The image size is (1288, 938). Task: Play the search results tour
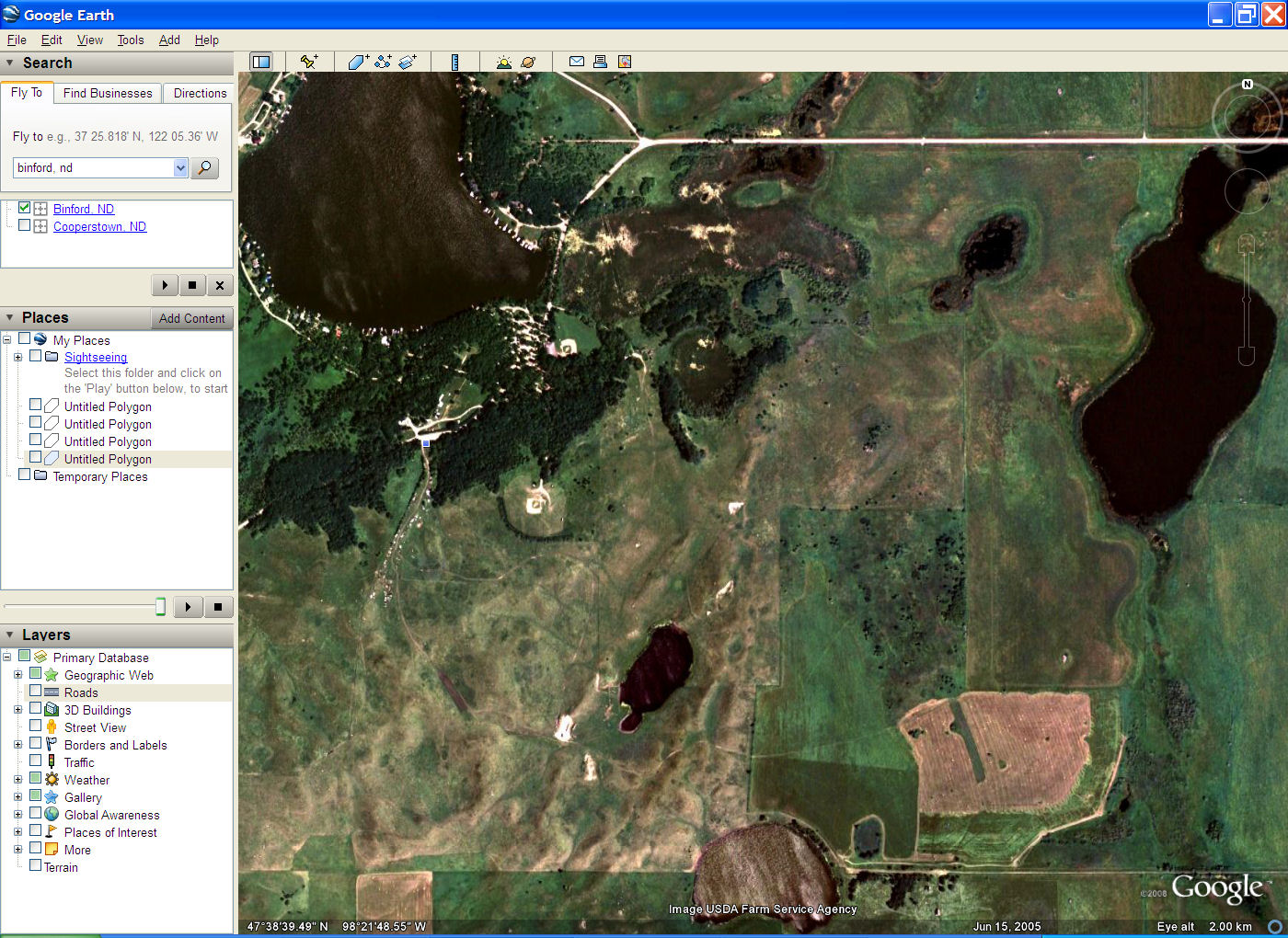(x=165, y=285)
